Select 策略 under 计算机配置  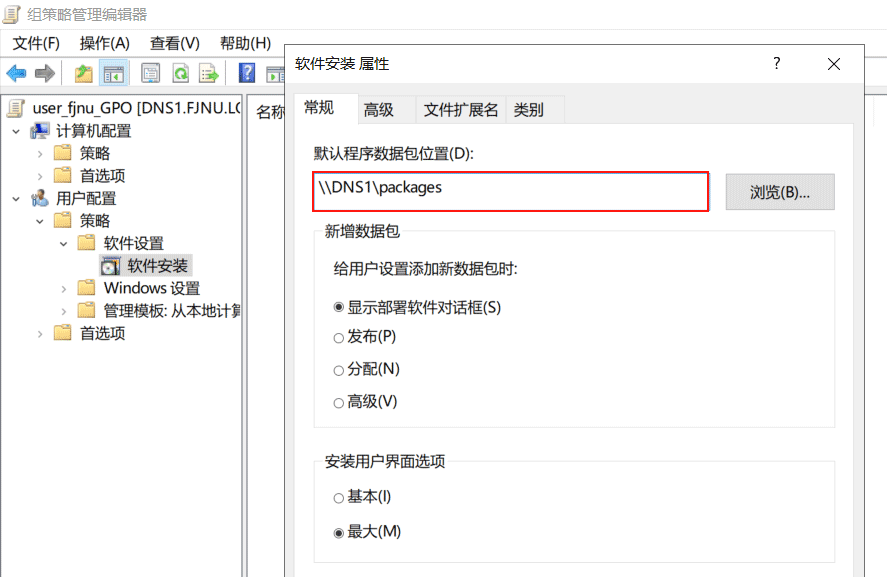pyautogui.click(x=94, y=153)
